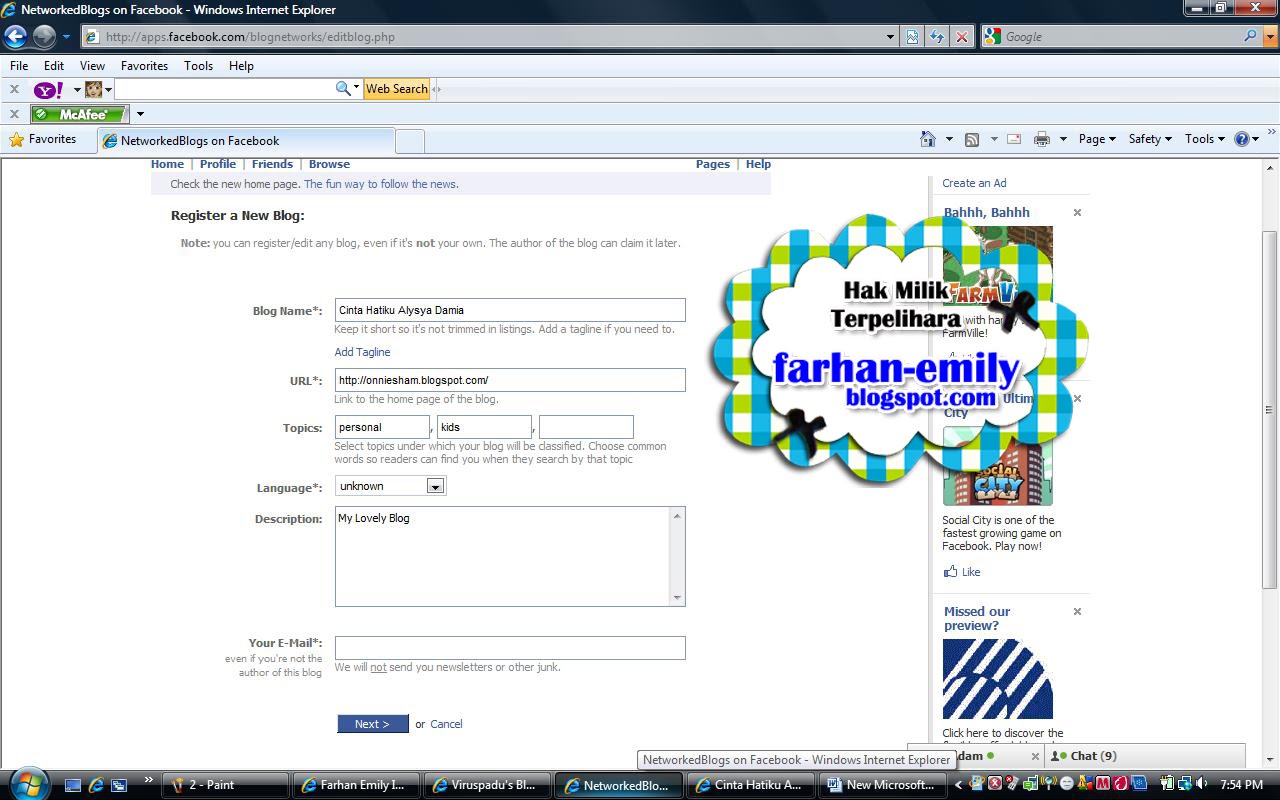This screenshot has height=800, width=1280.
Task: Expand the Print button dropdown arrow
Action: pyautogui.click(x=1063, y=140)
